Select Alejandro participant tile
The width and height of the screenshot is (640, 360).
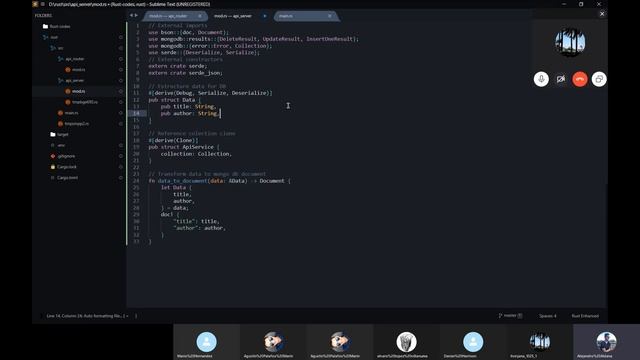pyautogui.click(x=606, y=342)
